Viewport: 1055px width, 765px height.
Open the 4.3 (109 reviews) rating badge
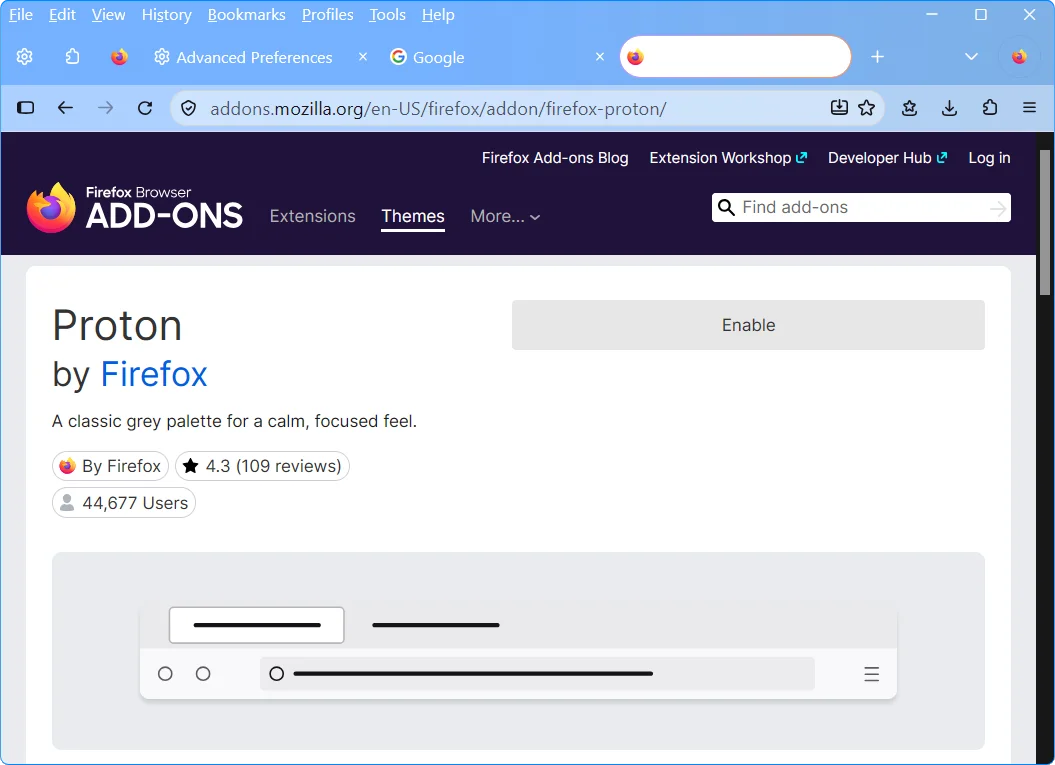pos(262,466)
